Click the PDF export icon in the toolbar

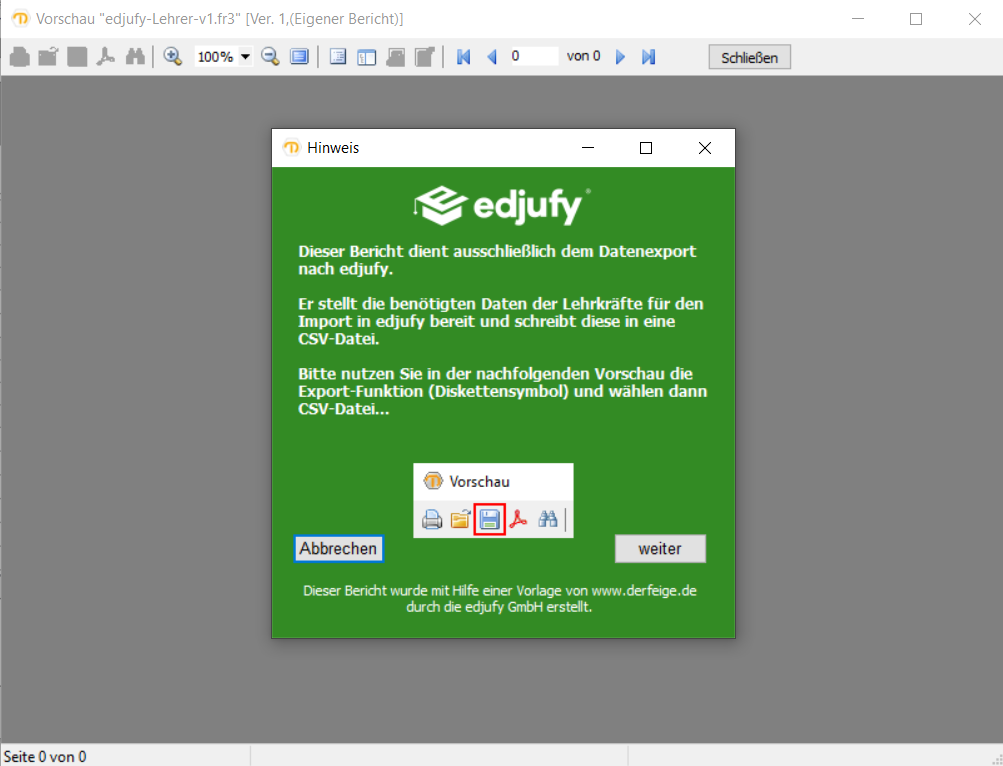coord(105,57)
